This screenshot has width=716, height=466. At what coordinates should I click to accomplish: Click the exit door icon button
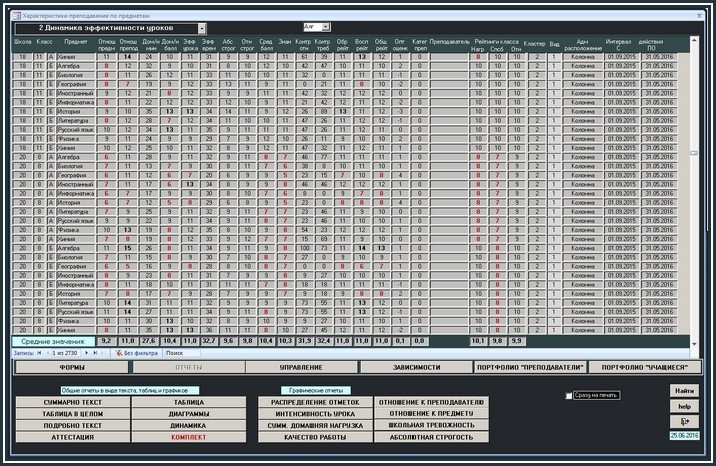click(684, 422)
